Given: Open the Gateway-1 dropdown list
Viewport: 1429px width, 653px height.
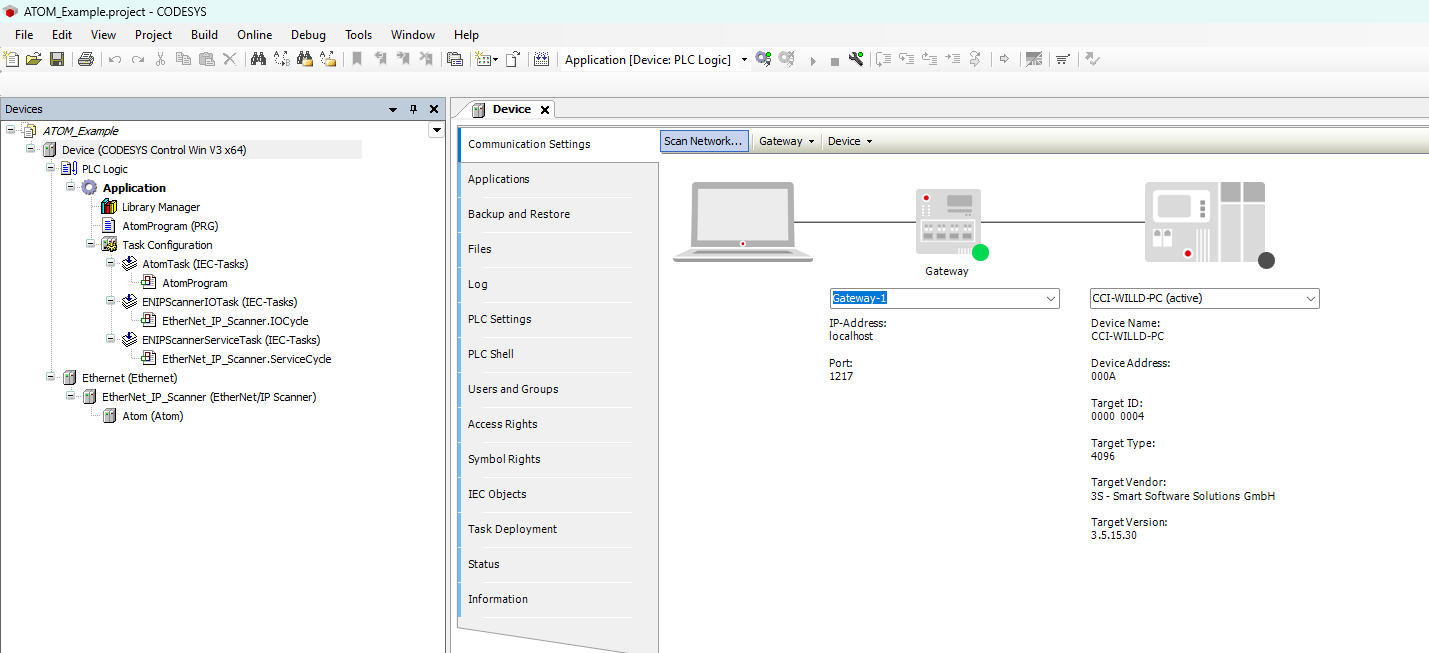Looking at the screenshot, I should tap(1051, 298).
